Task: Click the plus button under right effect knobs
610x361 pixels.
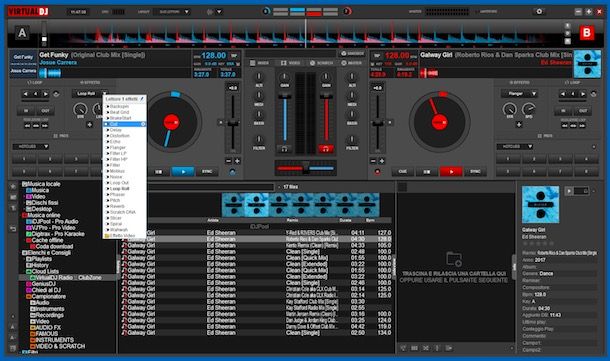Action: [519, 124]
